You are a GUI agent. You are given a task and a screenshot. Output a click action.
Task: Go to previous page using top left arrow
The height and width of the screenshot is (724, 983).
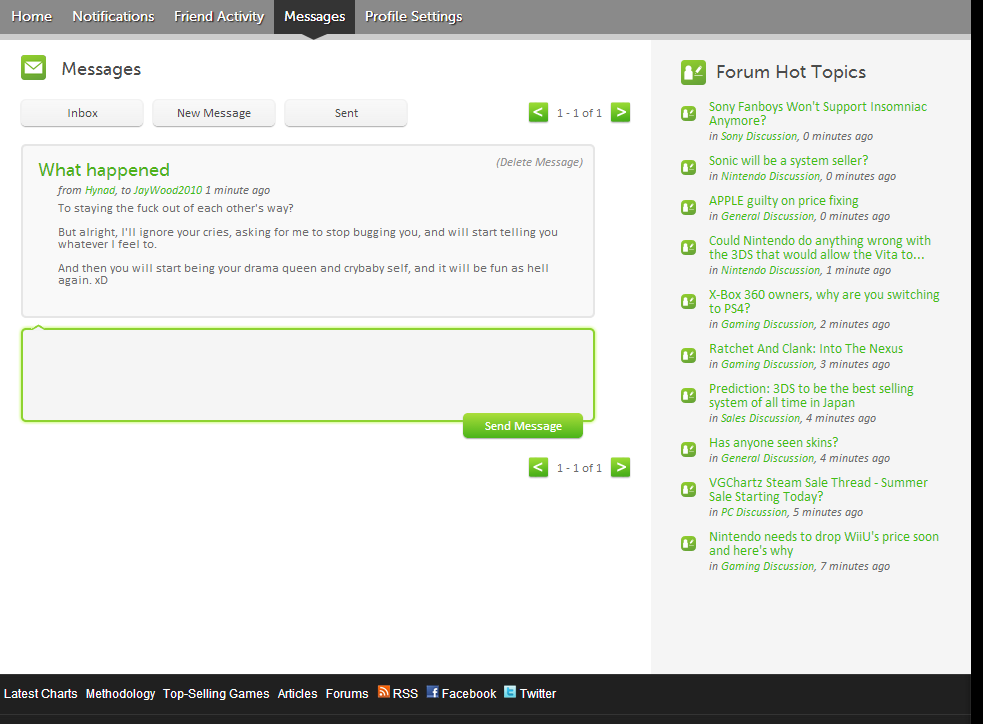click(539, 113)
